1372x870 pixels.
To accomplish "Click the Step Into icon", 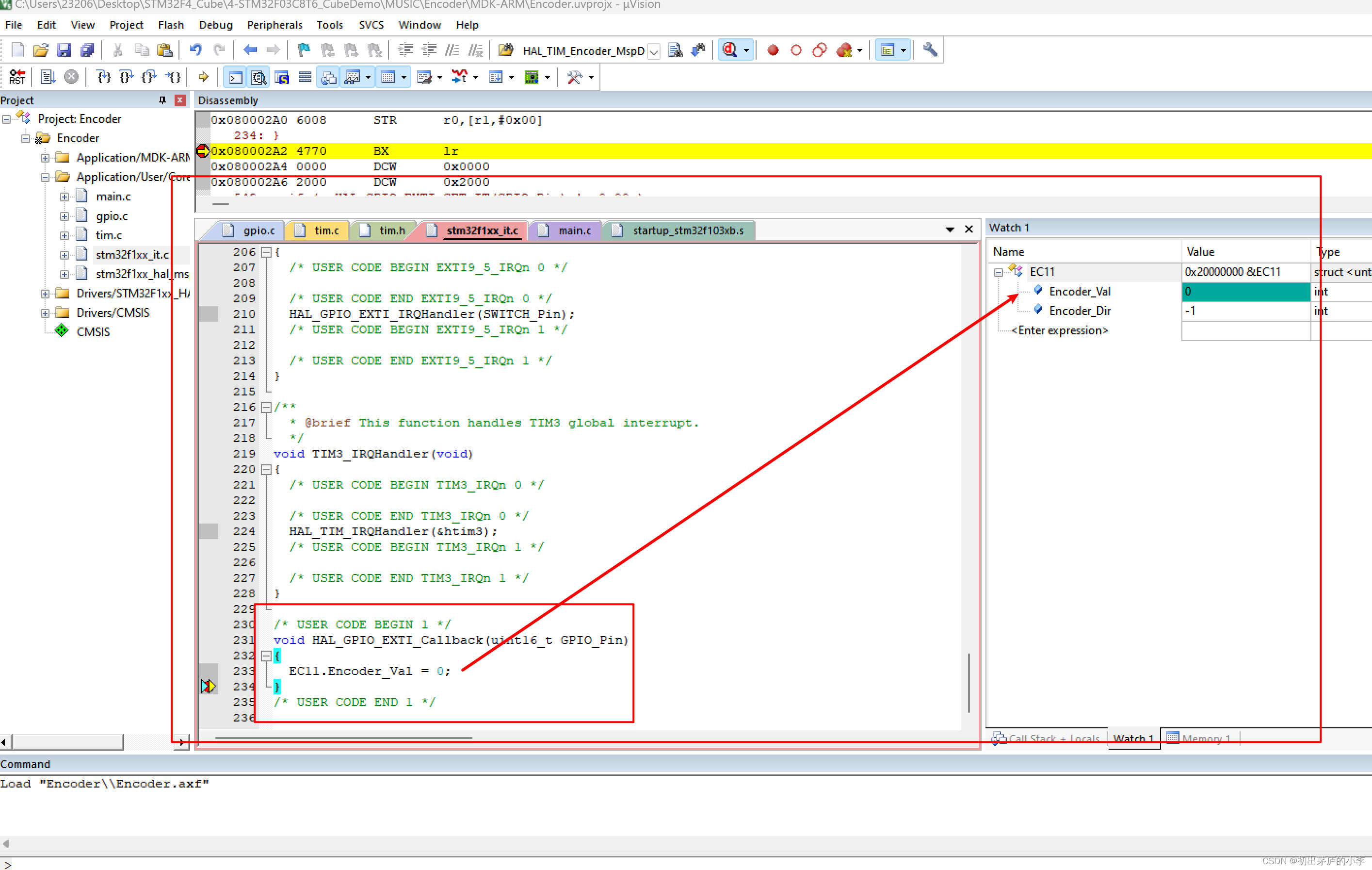I will [103, 77].
